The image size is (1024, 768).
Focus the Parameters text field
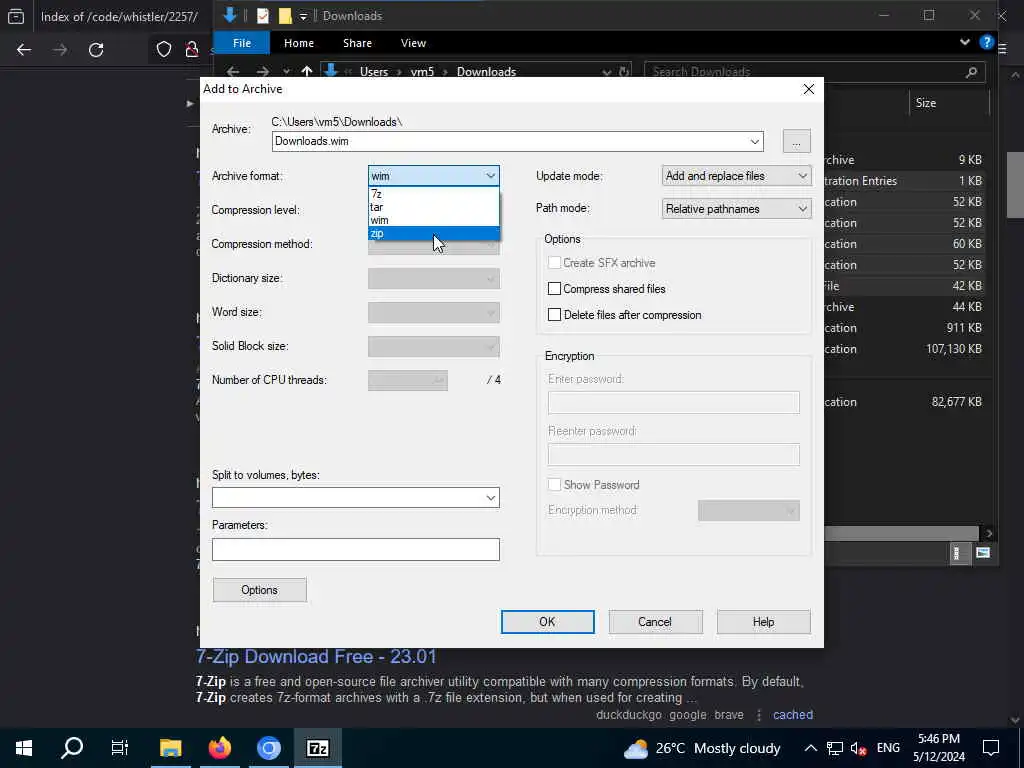click(x=355, y=549)
